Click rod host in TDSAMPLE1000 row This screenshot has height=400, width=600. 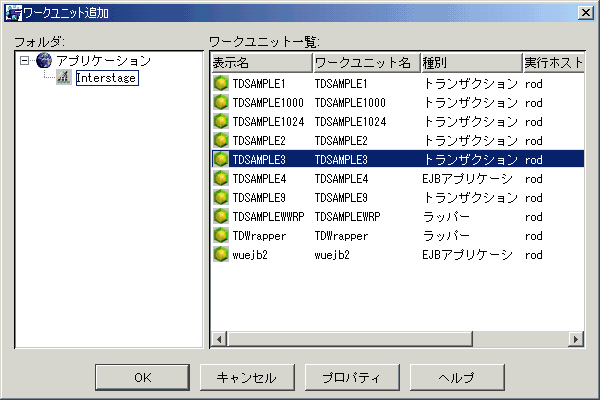[534, 103]
